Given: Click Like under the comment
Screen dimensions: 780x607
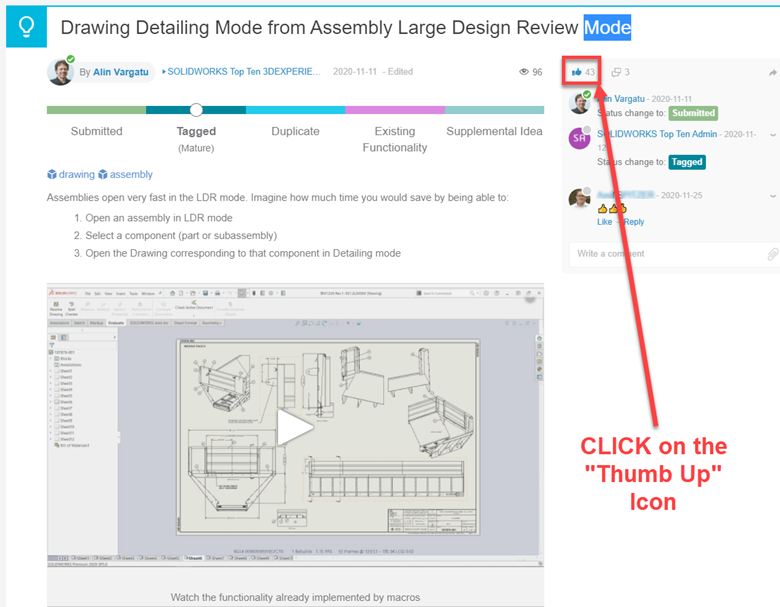Looking at the screenshot, I should tap(604, 222).
